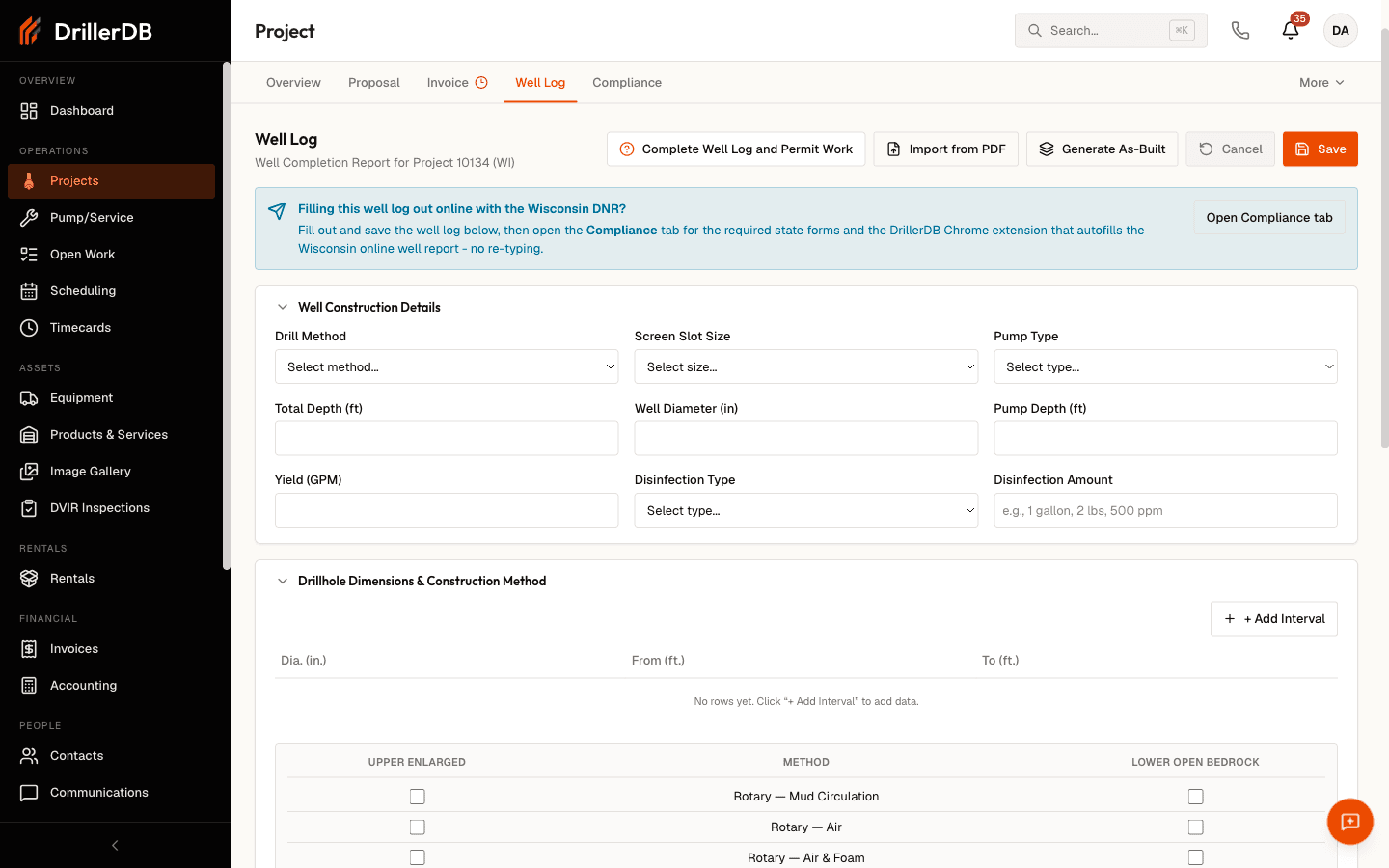Open Equipment under Assets
1389x868 pixels.
(111, 398)
